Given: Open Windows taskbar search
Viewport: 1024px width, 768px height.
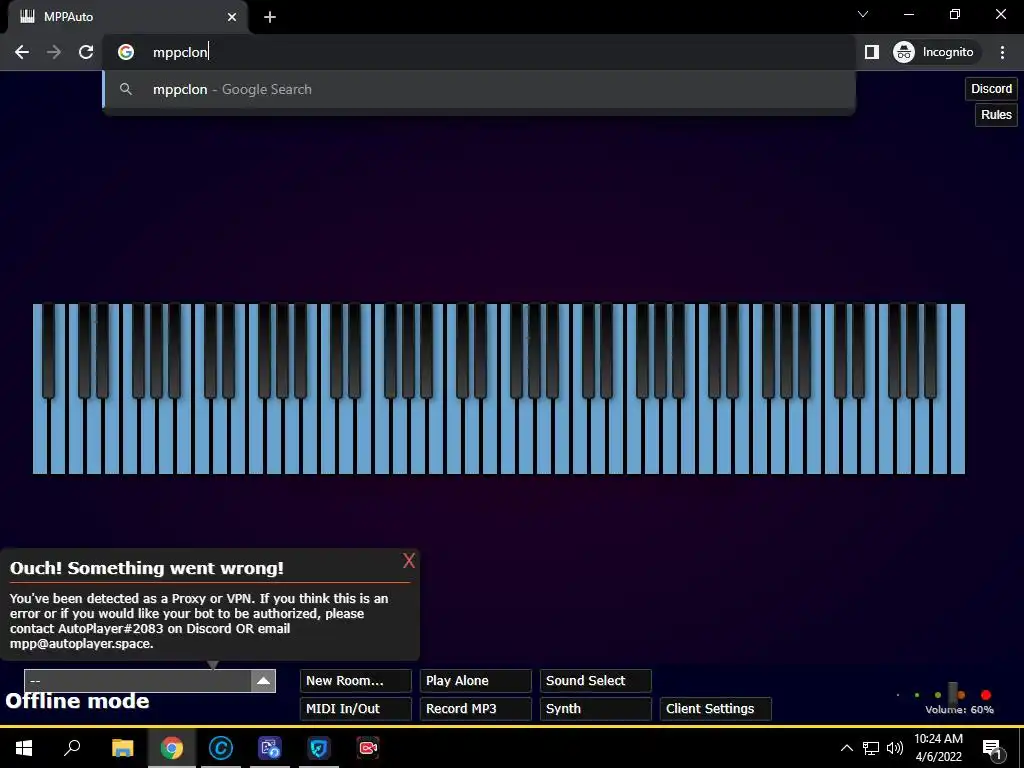Looking at the screenshot, I should point(72,748).
